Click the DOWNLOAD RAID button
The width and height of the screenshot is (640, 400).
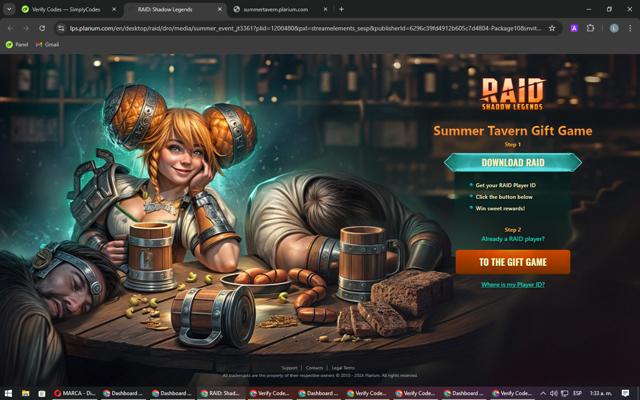[513, 162]
